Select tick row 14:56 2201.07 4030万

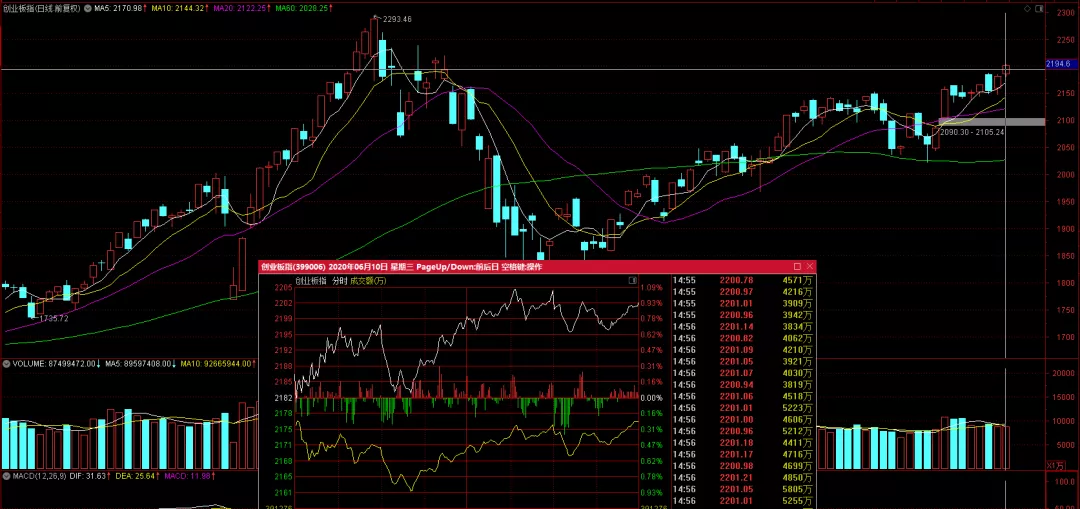[743, 373]
